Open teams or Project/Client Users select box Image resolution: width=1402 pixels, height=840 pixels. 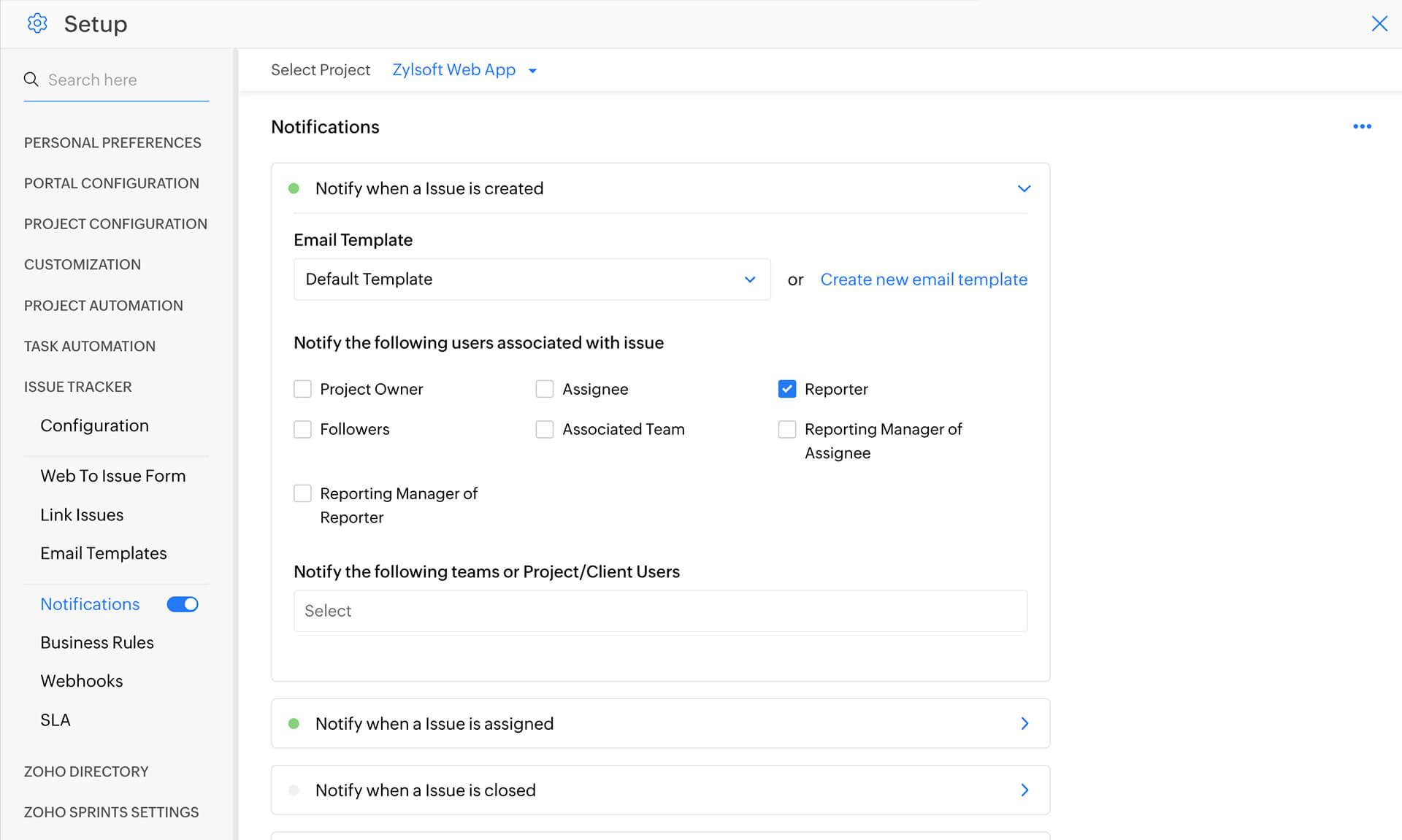[x=660, y=611]
